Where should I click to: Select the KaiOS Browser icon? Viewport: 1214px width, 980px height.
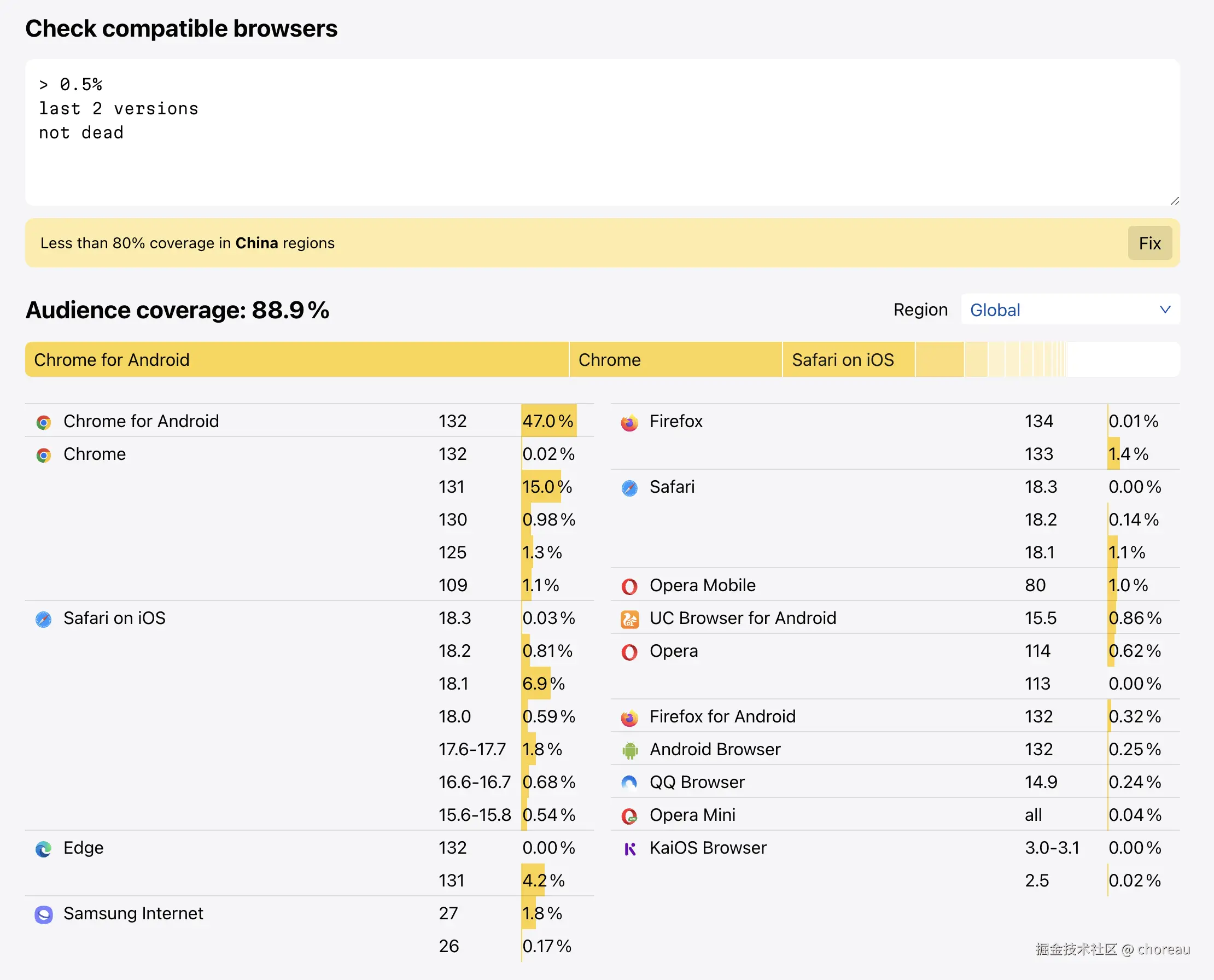tap(629, 848)
